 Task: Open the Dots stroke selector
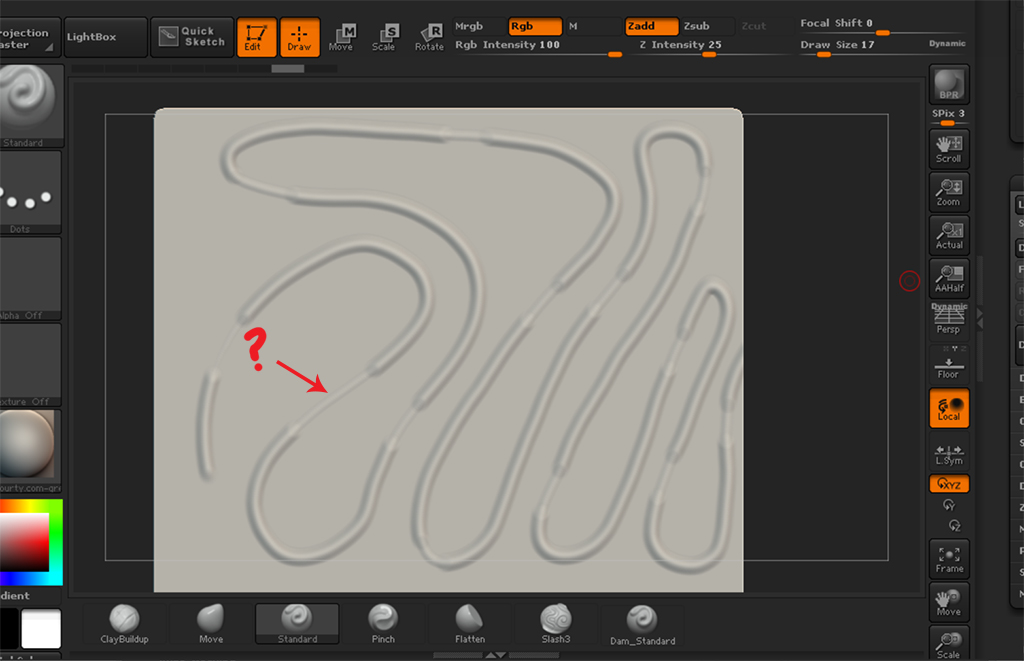click(x=30, y=190)
